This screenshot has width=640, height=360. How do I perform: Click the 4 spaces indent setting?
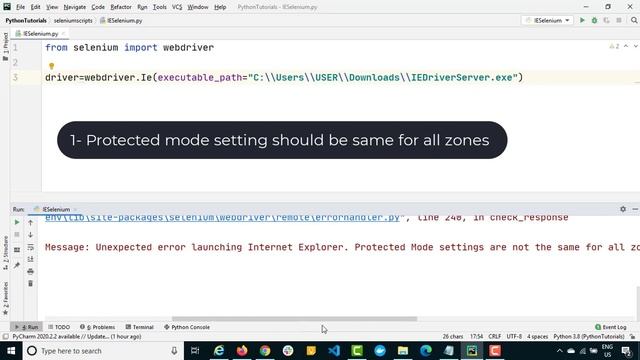coord(537,336)
